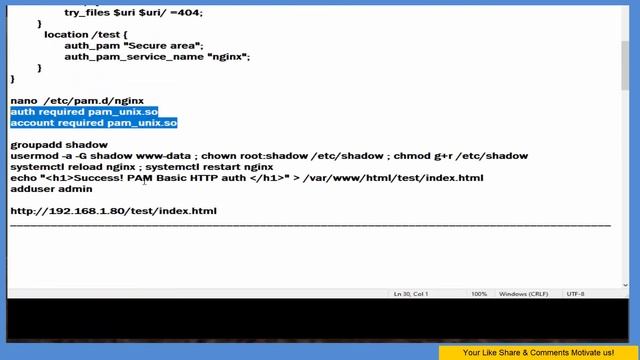This screenshot has height=360, width=640.
Task: Click the 'Ln 30, Col 1' status entry
Action: [x=411, y=294]
